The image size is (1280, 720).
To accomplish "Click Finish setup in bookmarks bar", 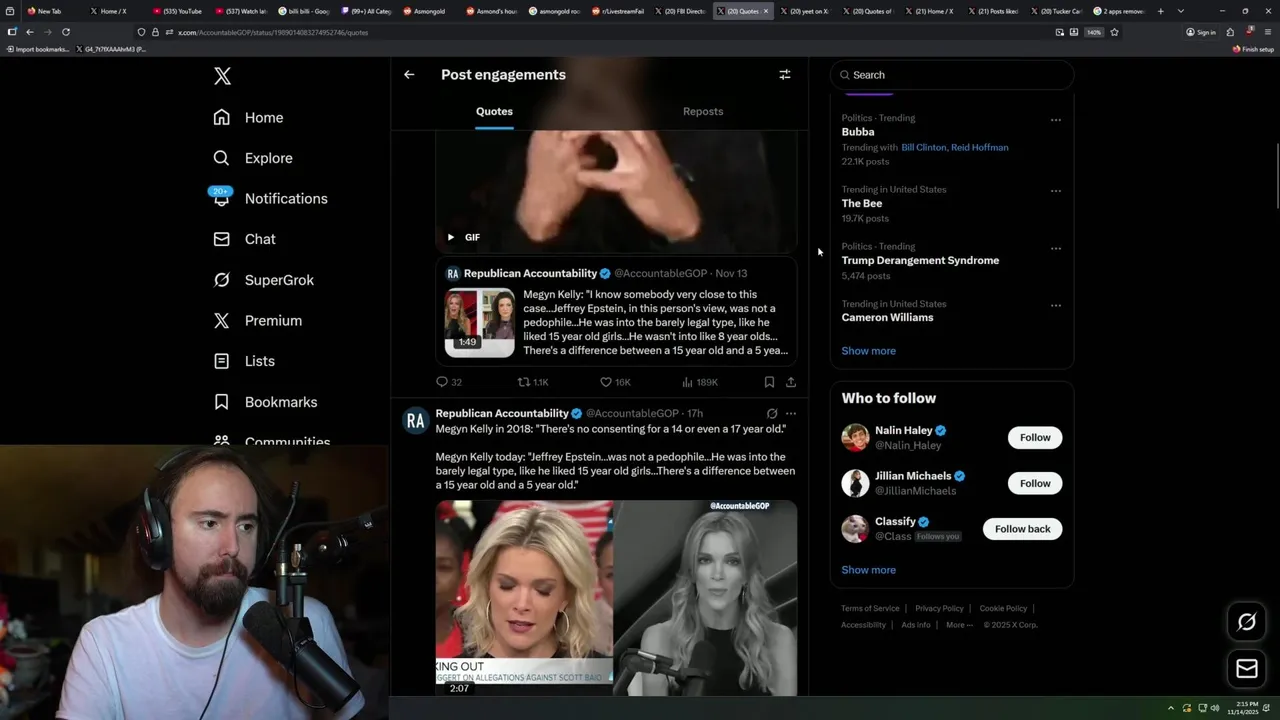I will pos(1253,49).
